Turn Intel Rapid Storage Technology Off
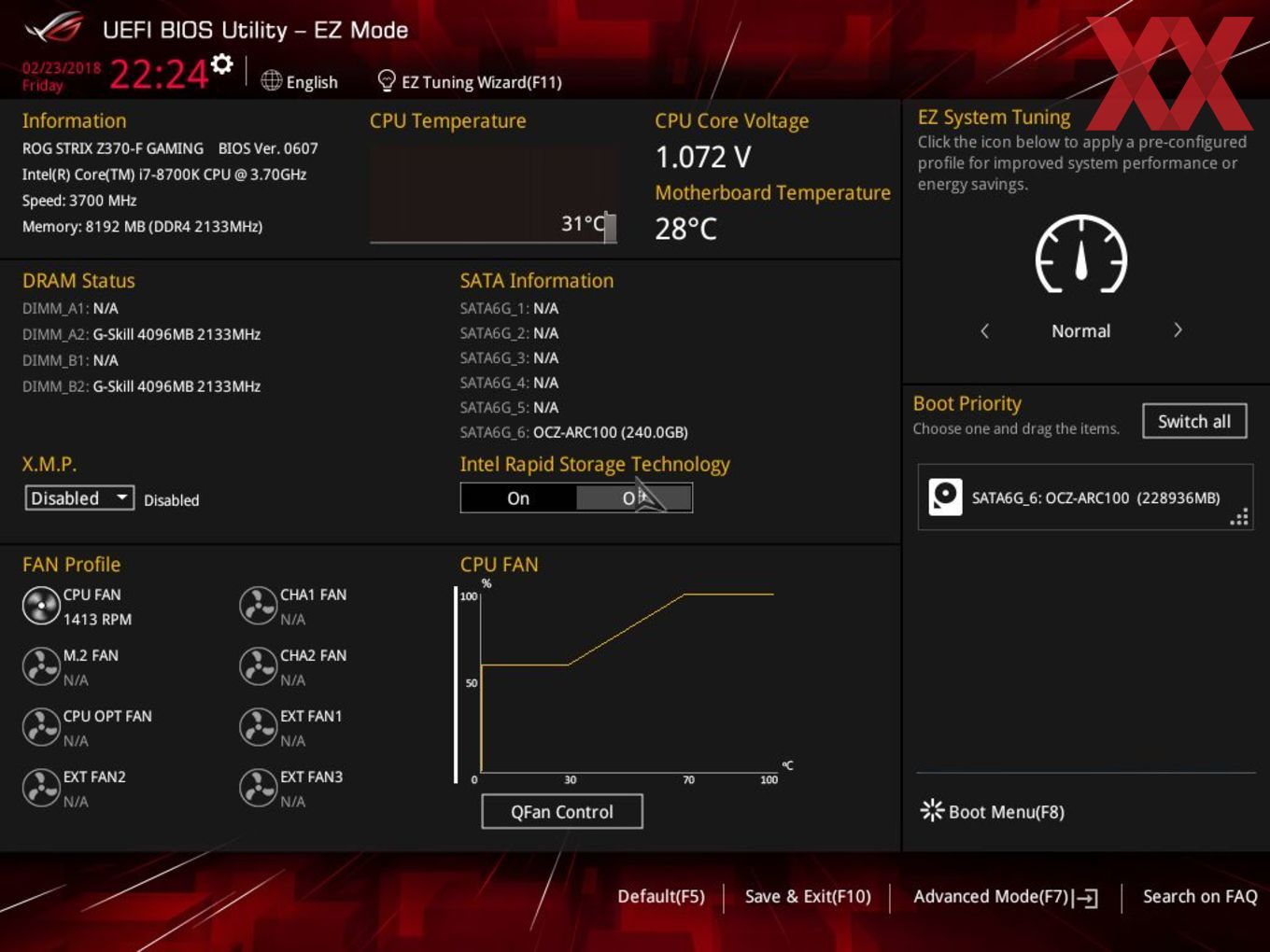 pyautogui.click(x=634, y=498)
